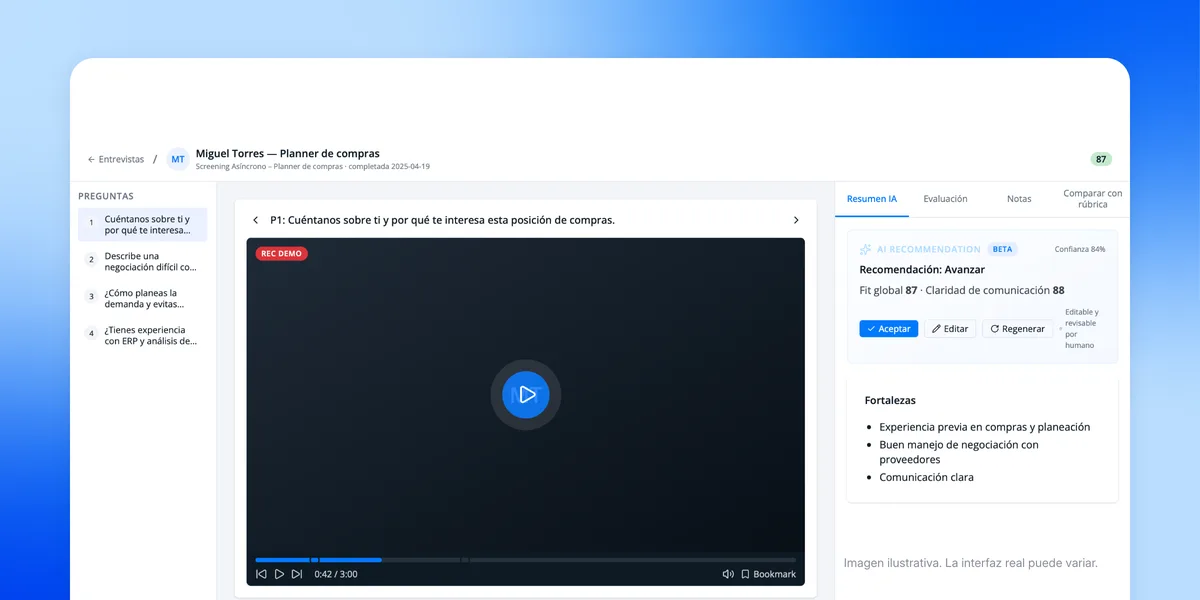1200x600 pixels.
Task: Select question 3 Cómo planeas la demanda
Action: pyautogui.click(x=143, y=299)
